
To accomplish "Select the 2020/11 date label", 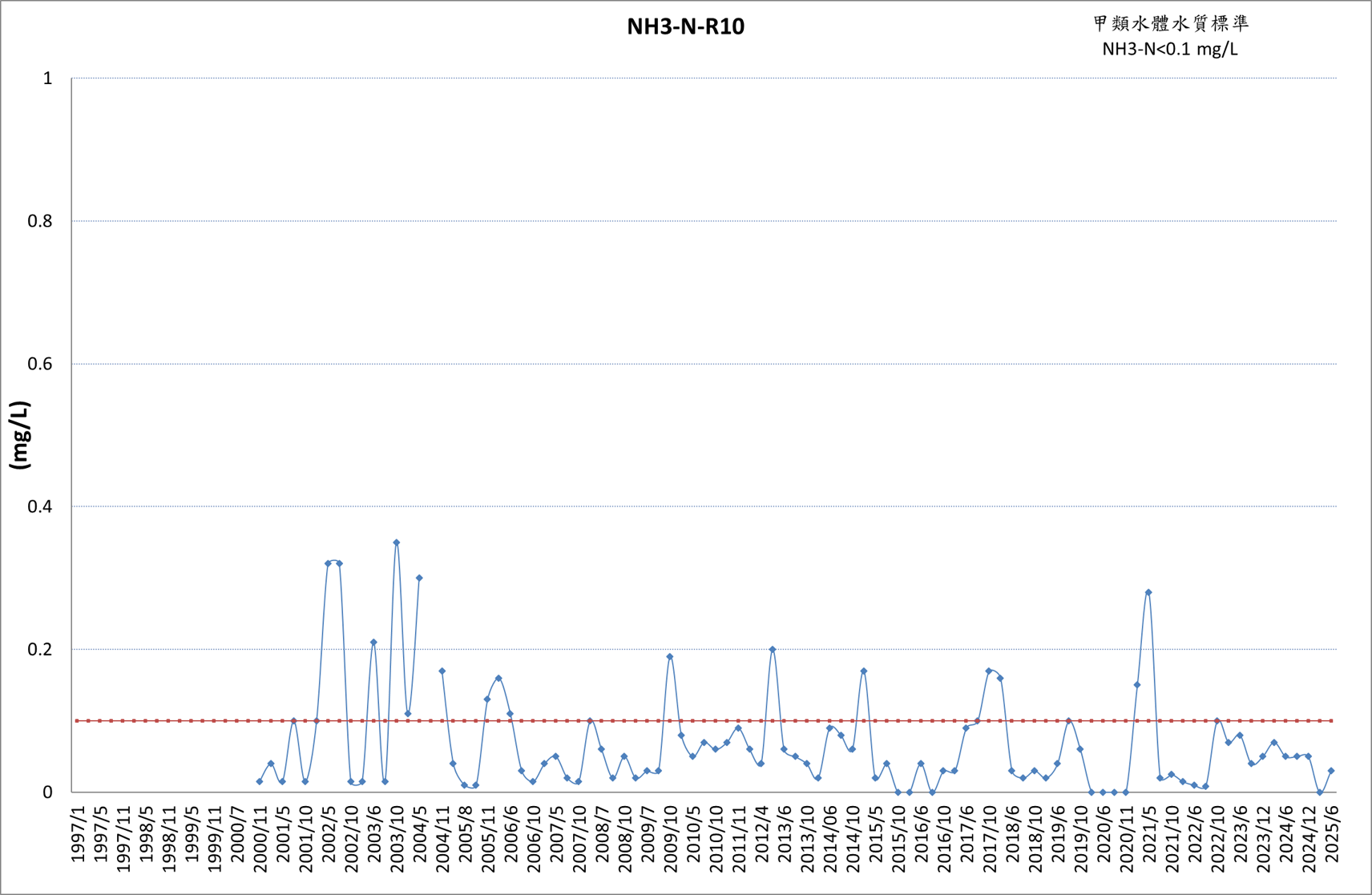I will (x=1126, y=840).
